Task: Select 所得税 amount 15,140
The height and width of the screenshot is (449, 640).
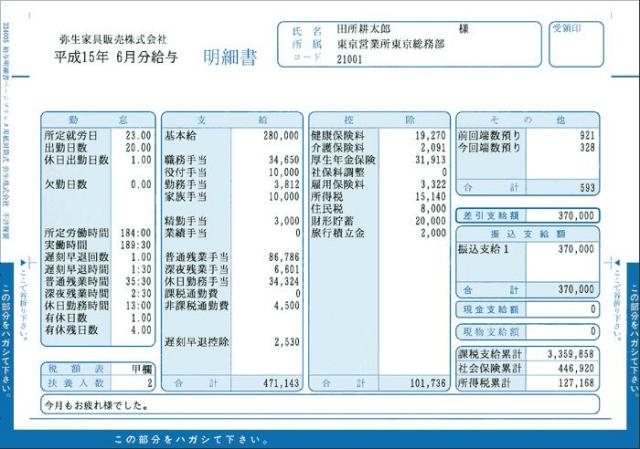Action: coord(431,197)
